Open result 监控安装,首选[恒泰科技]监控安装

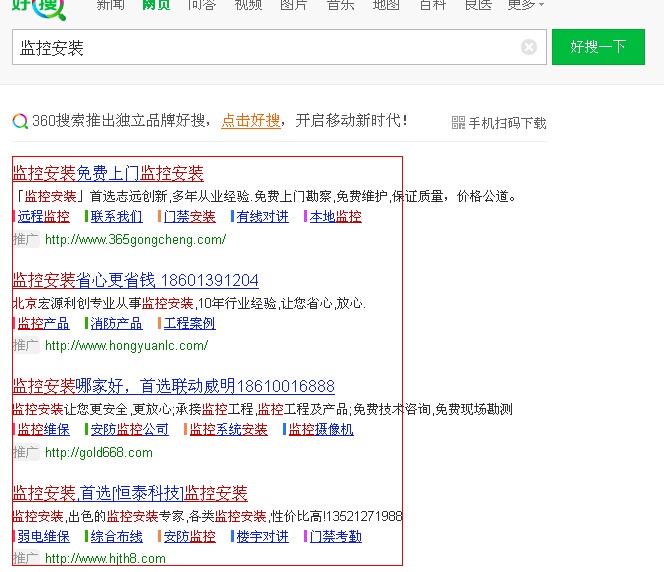click(130, 493)
